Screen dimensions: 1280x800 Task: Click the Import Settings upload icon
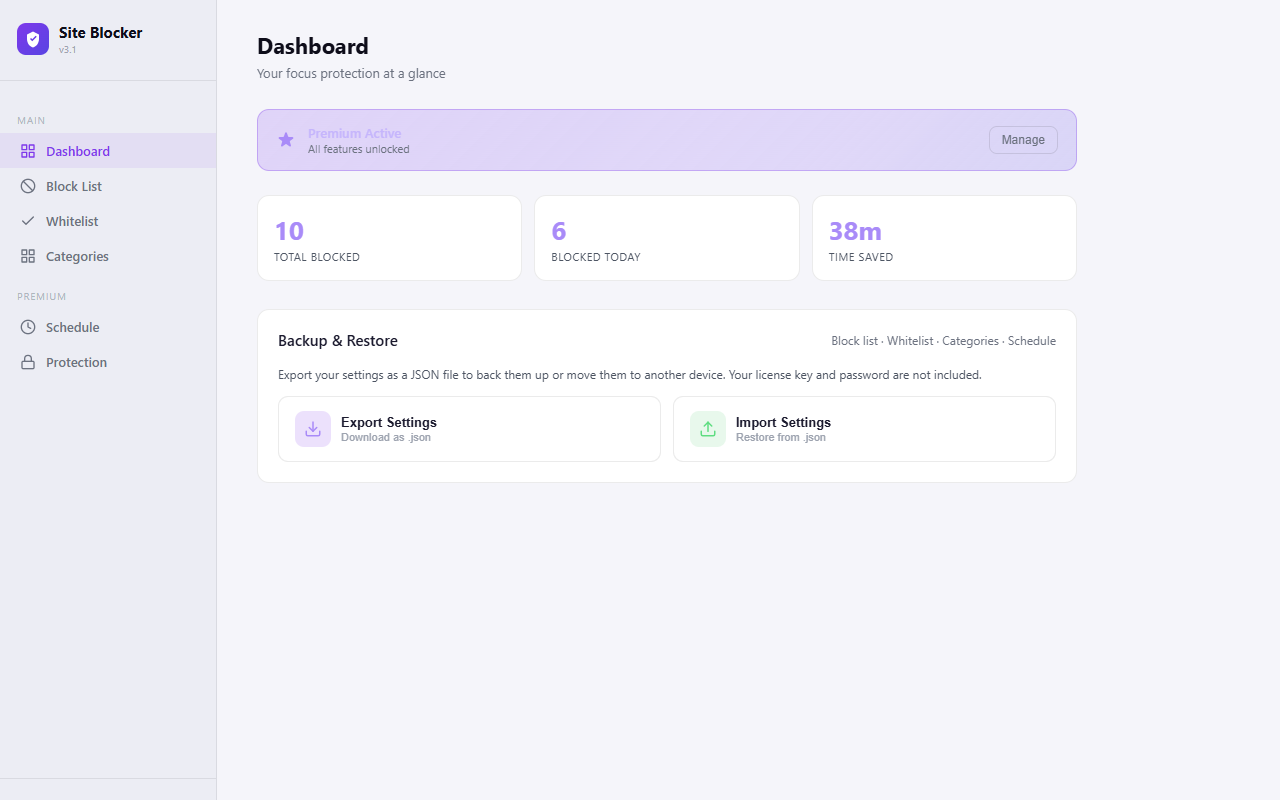click(708, 429)
